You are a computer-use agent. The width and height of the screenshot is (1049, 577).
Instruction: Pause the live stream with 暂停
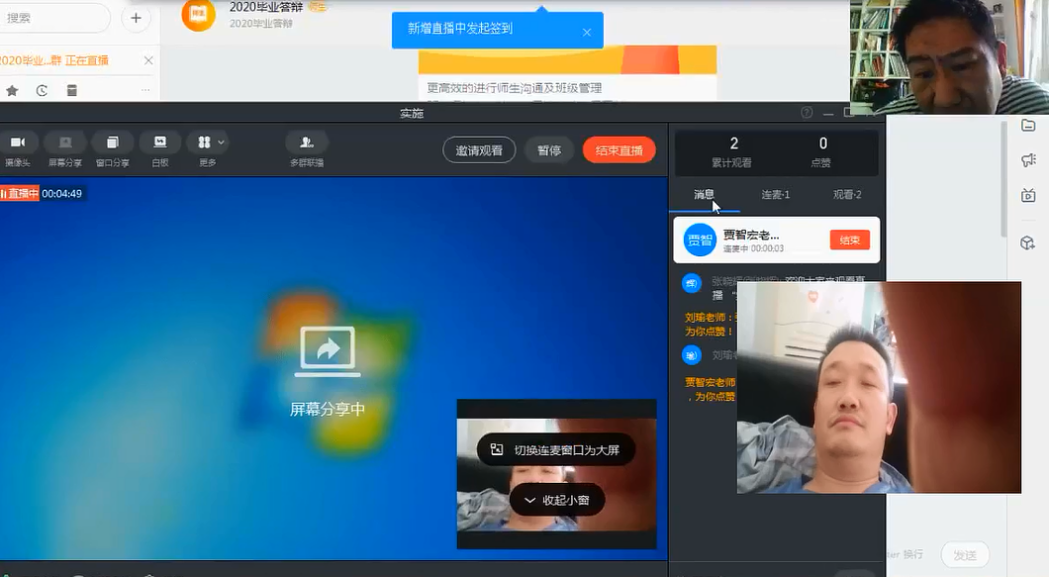click(x=548, y=150)
